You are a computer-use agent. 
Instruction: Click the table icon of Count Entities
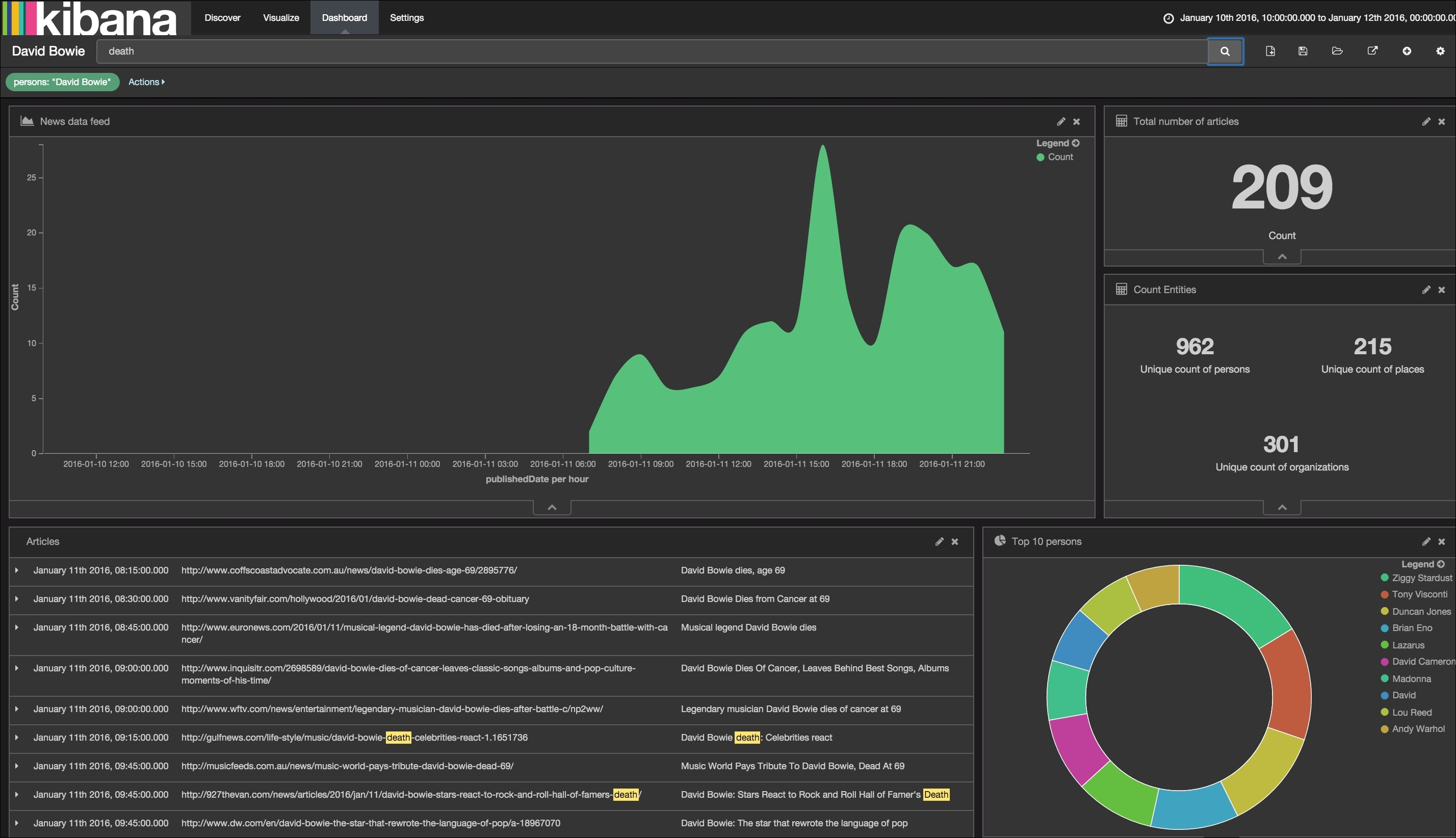(1122, 289)
